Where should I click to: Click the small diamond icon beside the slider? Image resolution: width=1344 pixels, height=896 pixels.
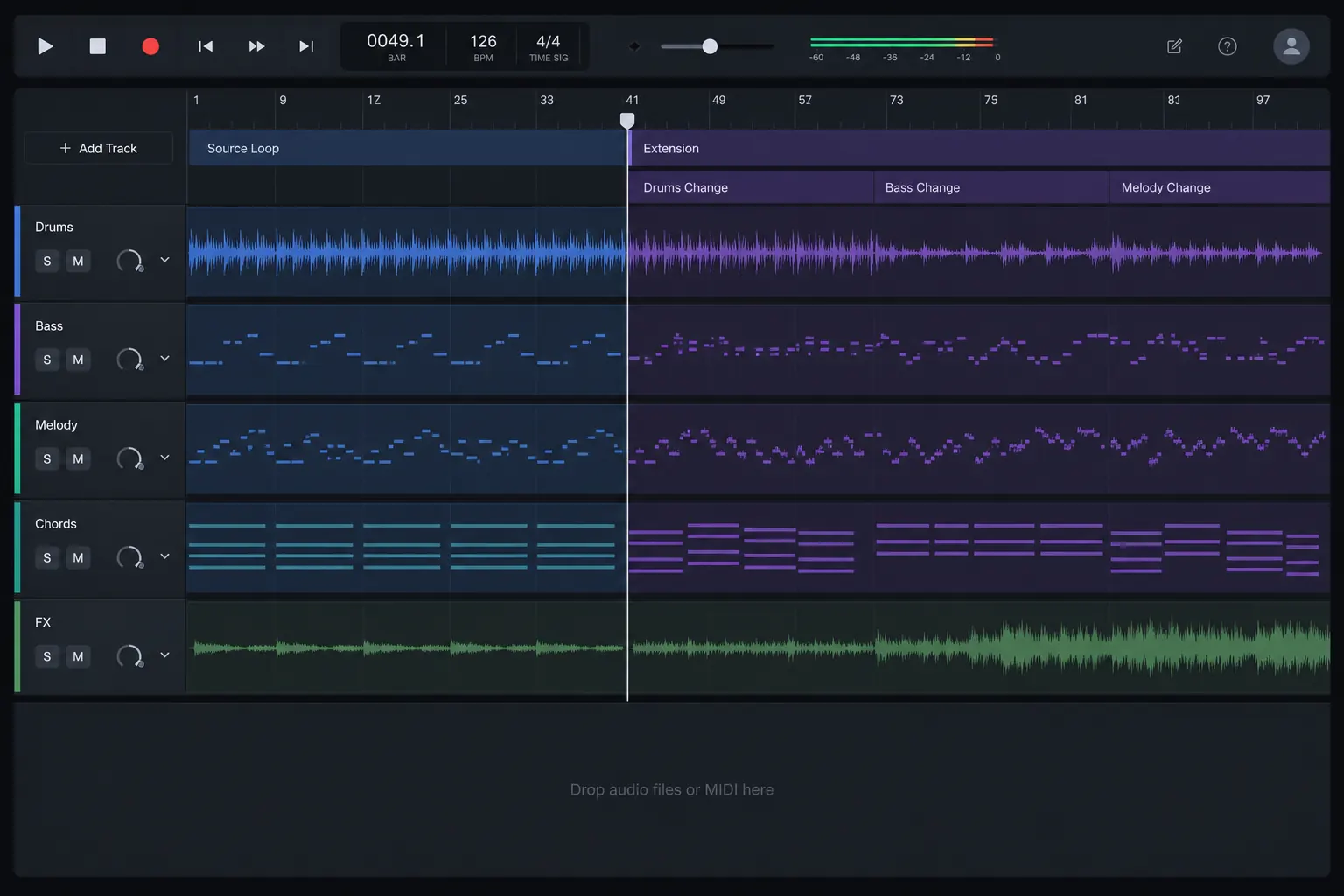634,46
